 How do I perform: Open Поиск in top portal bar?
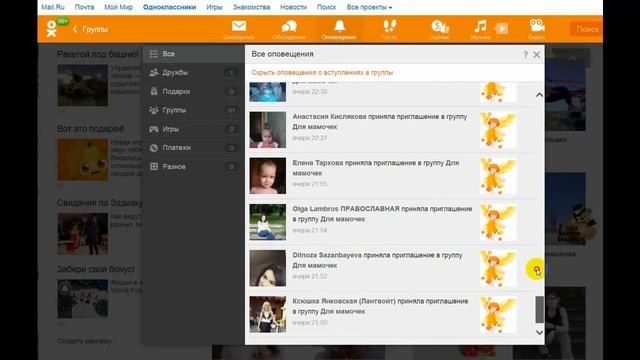click(327, 7)
